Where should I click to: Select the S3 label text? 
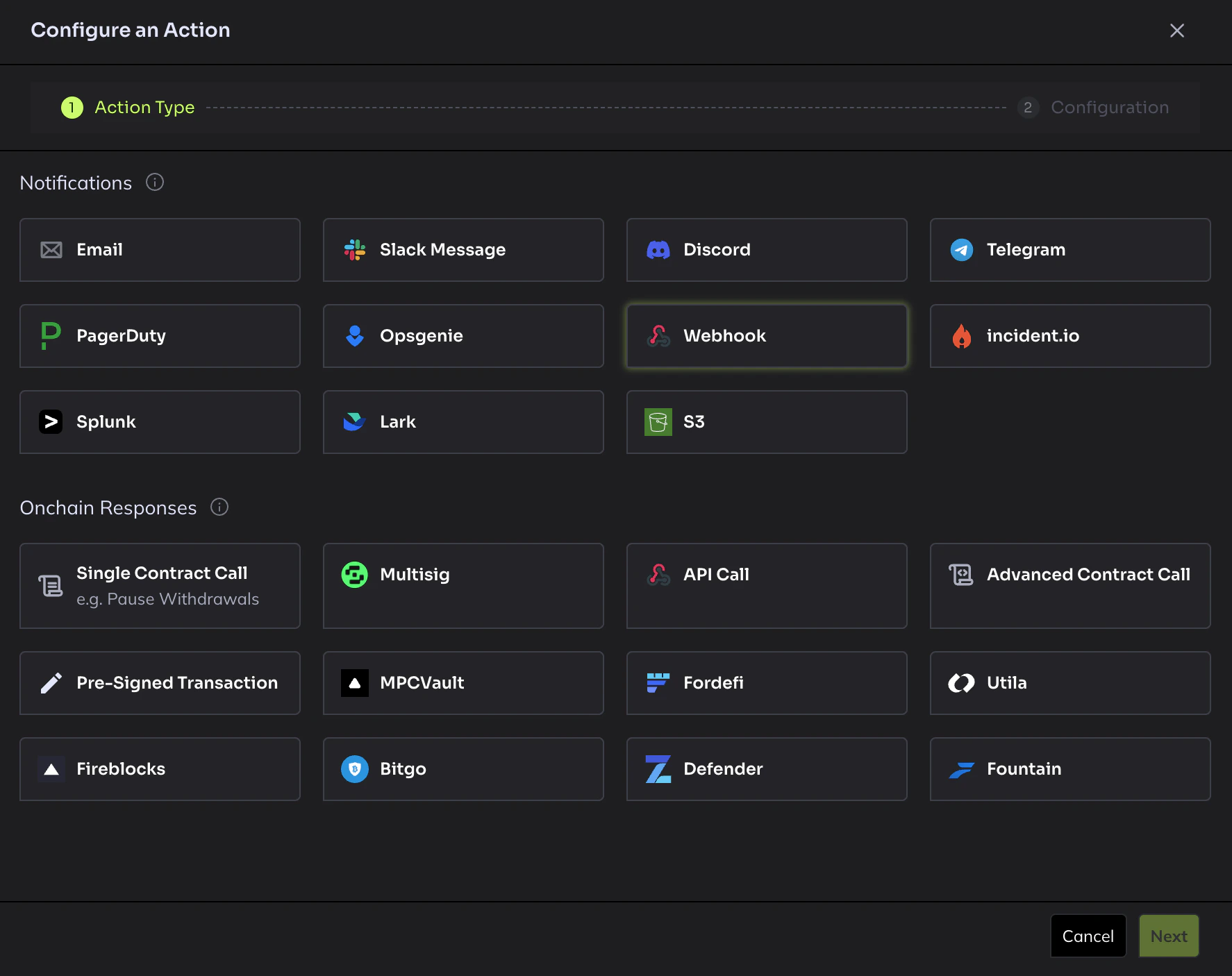pyautogui.click(x=694, y=422)
